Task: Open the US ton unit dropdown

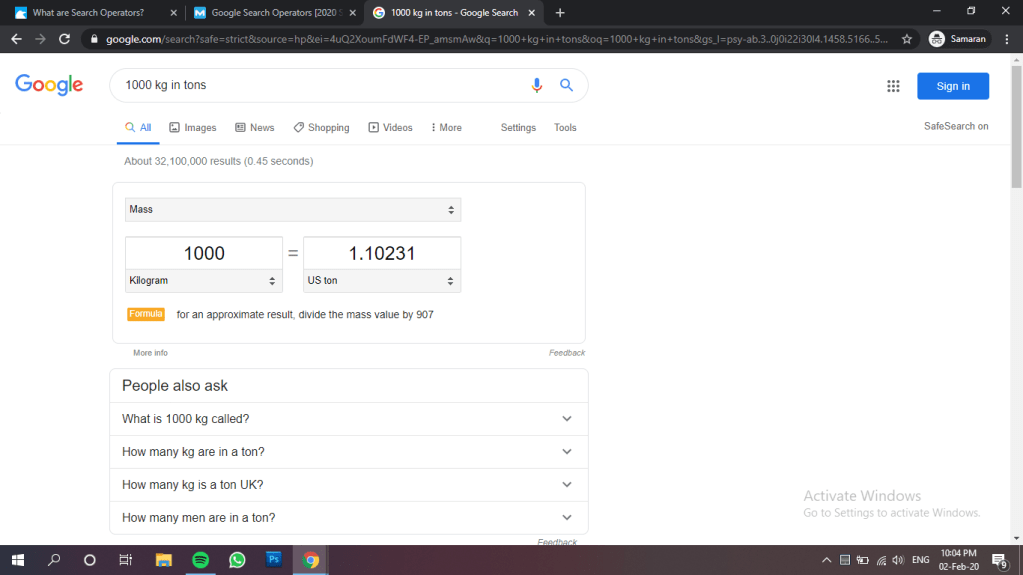Action: coord(381,281)
